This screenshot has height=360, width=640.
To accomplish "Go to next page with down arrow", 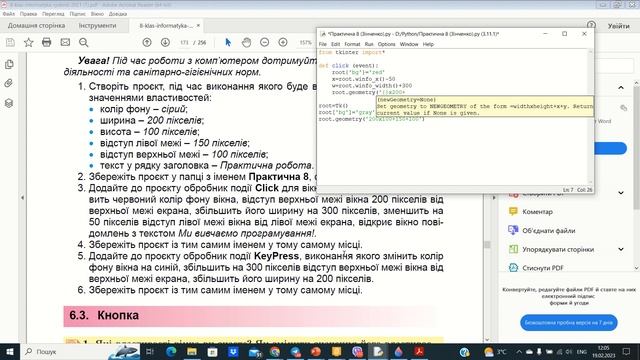I will [x=165, y=42].
